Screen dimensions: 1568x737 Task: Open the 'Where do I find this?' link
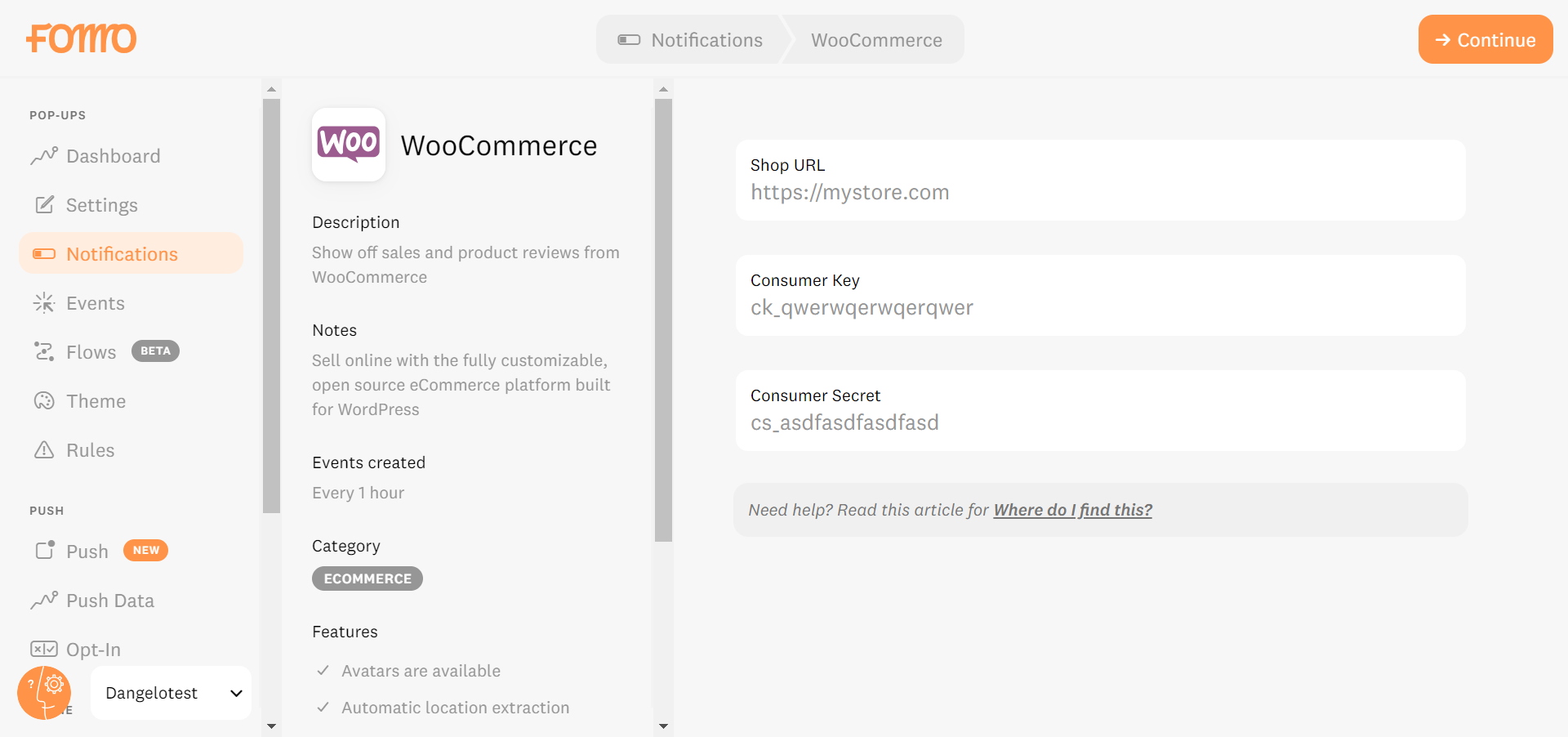pyautogui.click(x=1072, y=510)
